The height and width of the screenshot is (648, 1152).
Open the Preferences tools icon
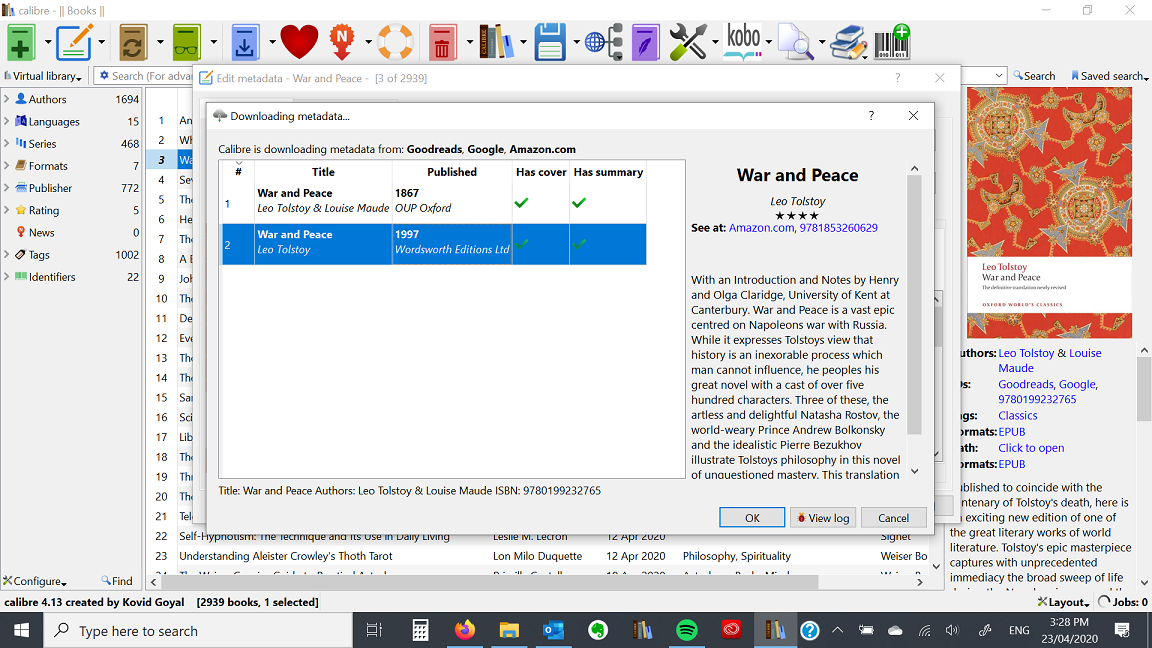688,42
